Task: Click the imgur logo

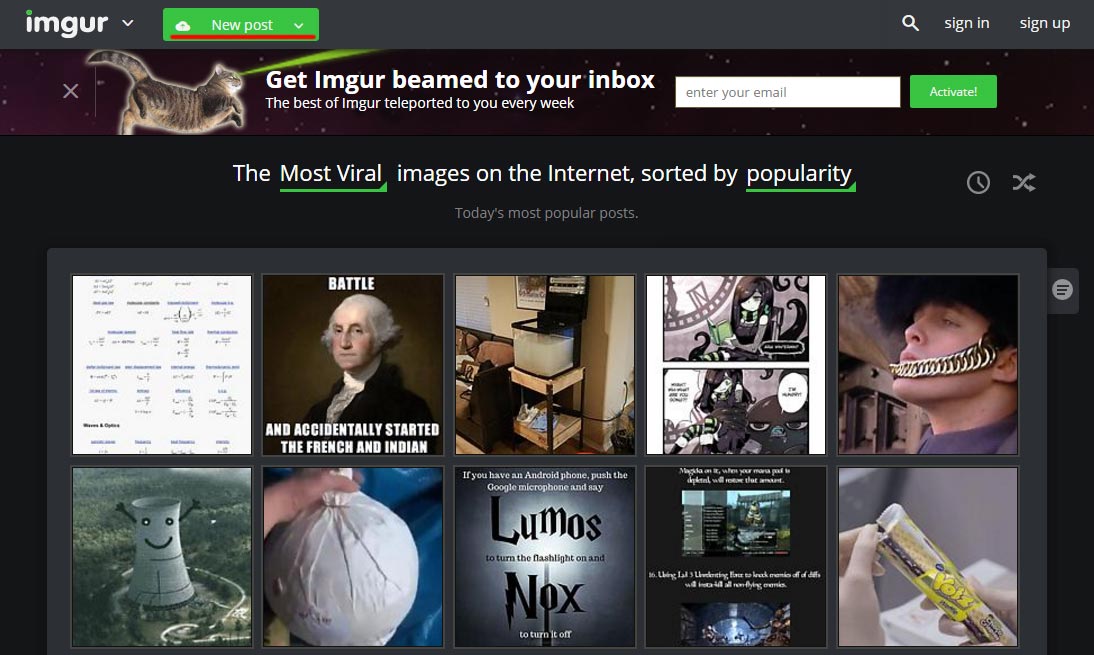Action: point(67,23)
